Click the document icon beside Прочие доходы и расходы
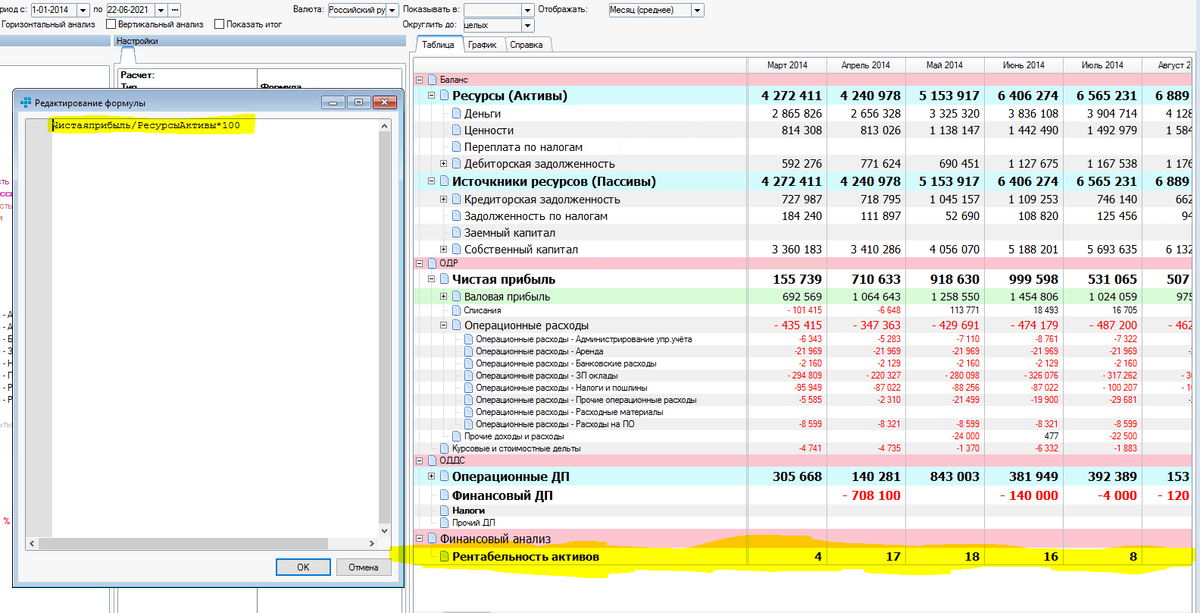This screenshot has height=613, width=1200. pos(456,436)
